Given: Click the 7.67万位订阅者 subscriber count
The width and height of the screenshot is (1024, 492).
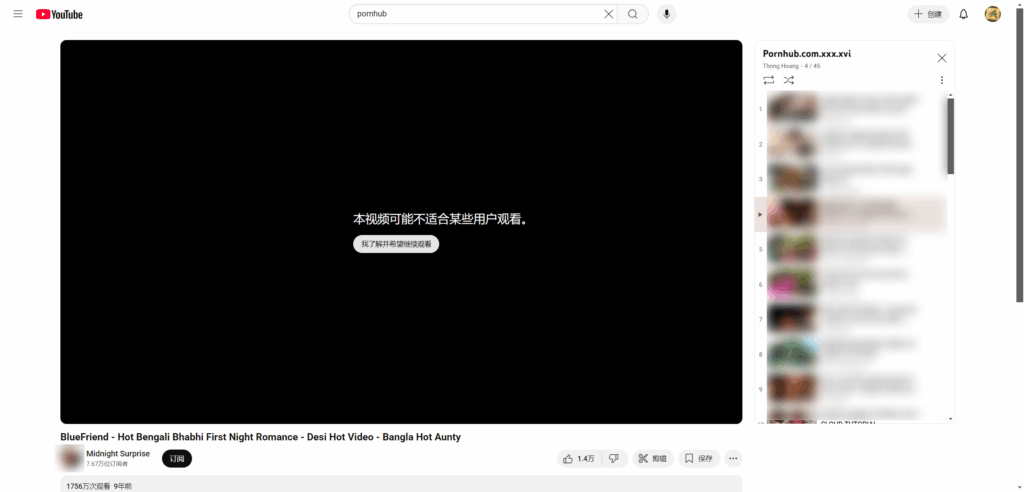Looking at the screenshot, I should (107, 464).
